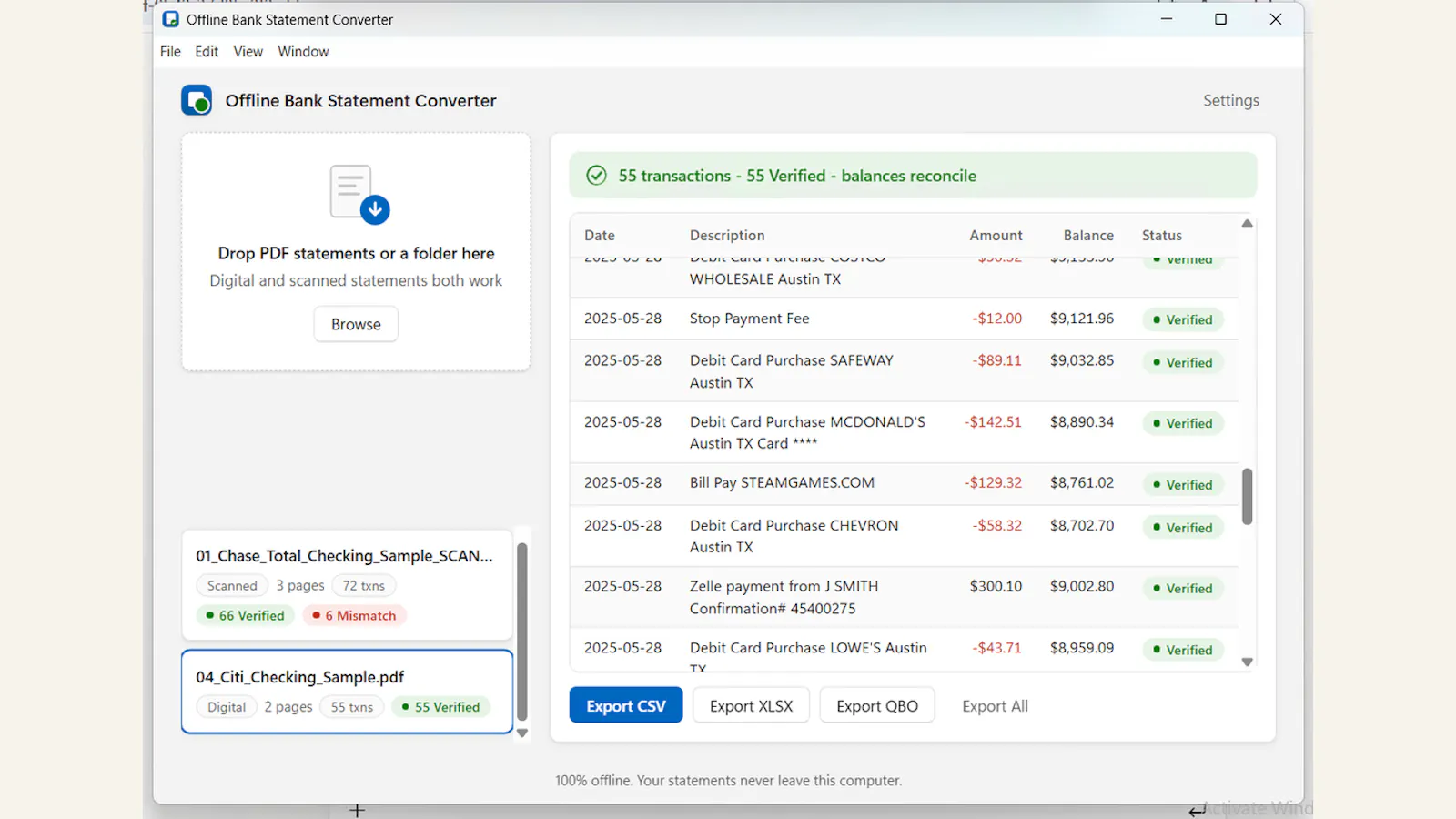This screenshot has width=1456, height=819.
Task: Open the File menu
Action: click(x=170, y=52)
